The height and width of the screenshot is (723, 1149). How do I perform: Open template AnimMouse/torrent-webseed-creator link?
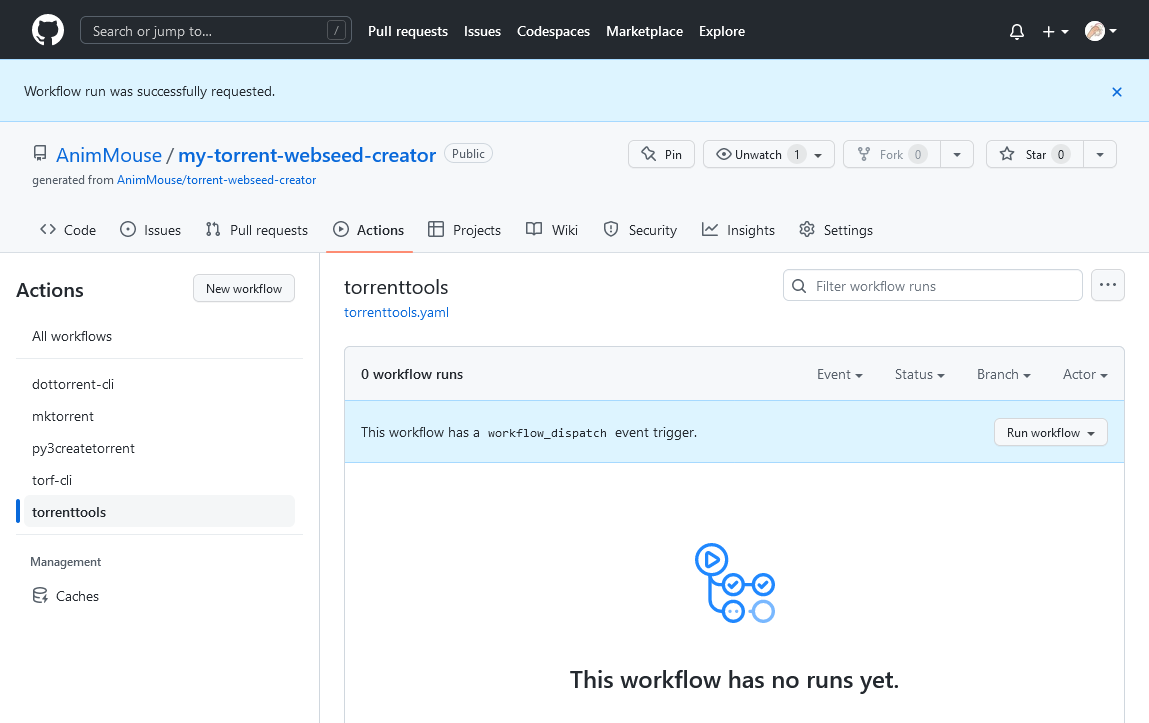coord(216,180)
